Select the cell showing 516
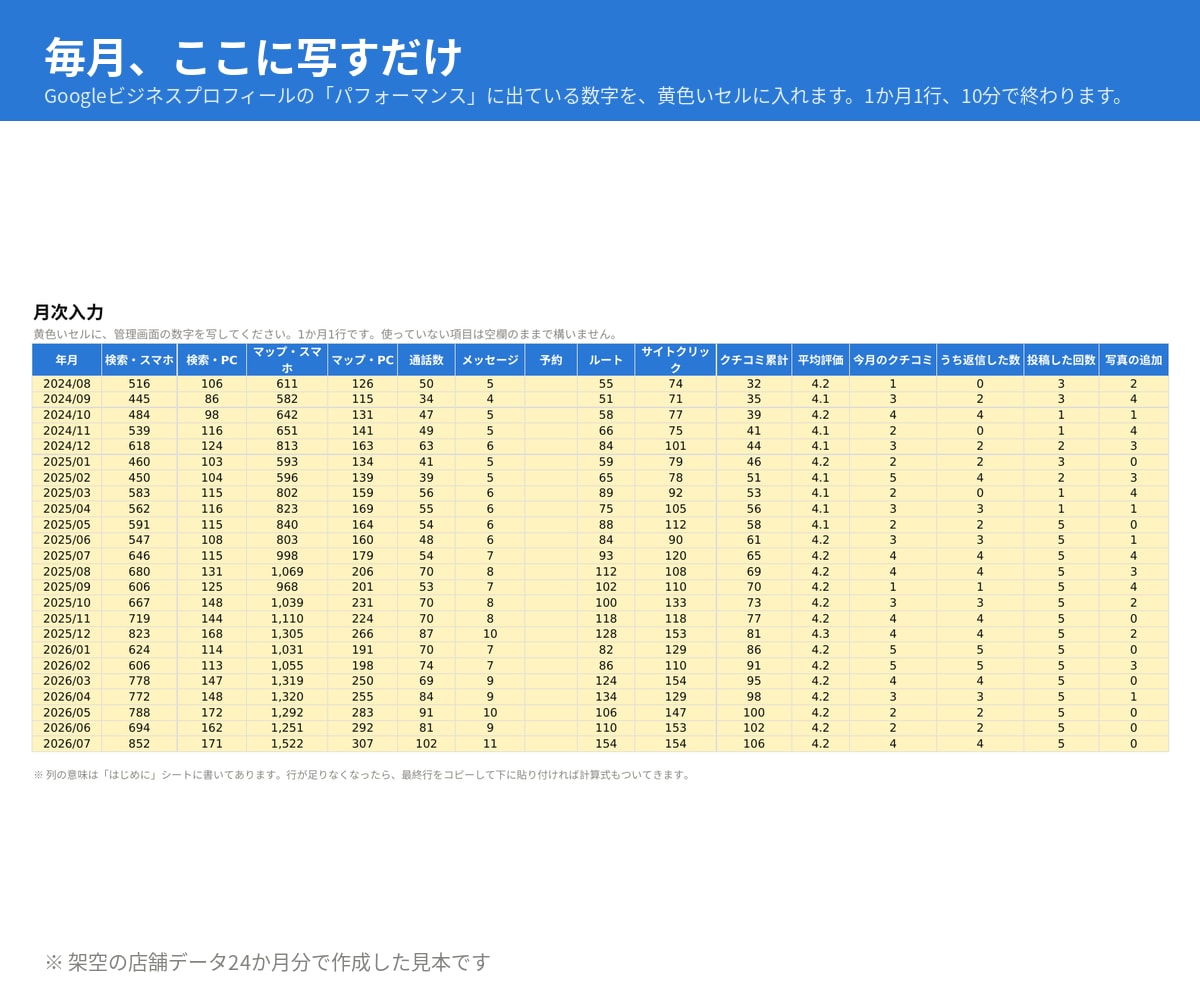This screenshot has height=990, width=1200. click(x=139, y=384)
